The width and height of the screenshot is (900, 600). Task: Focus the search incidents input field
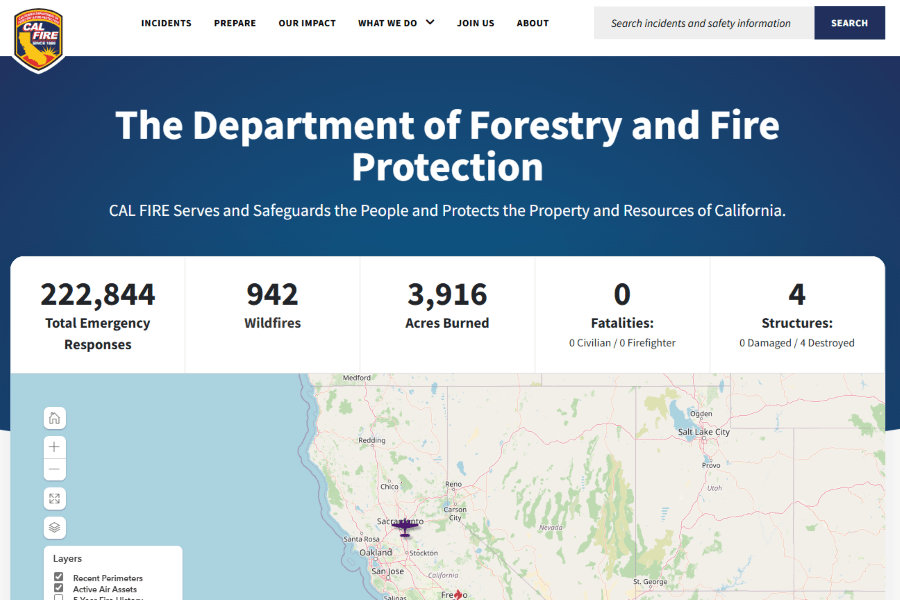704,23
